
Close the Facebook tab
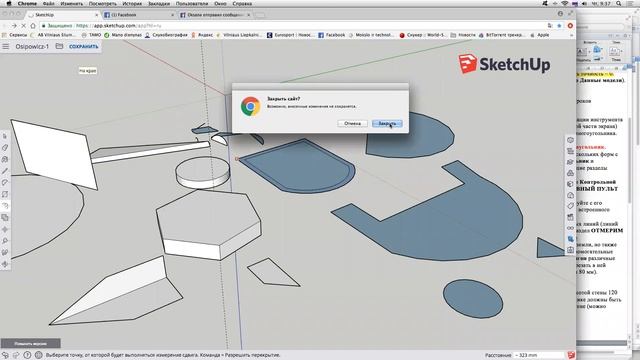click(172, 15)
